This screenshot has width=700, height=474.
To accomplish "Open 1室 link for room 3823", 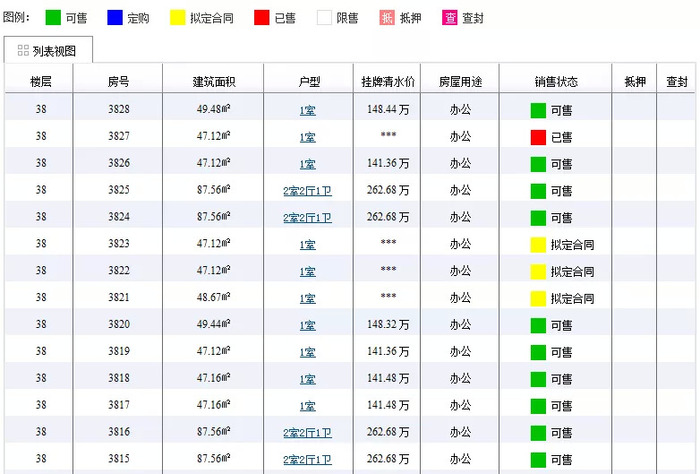I will pos(308,245).
